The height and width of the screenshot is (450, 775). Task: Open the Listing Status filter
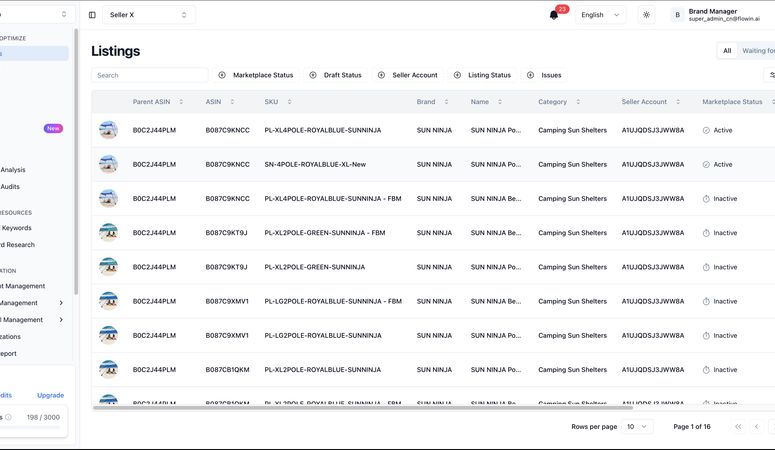click(482, 75)
